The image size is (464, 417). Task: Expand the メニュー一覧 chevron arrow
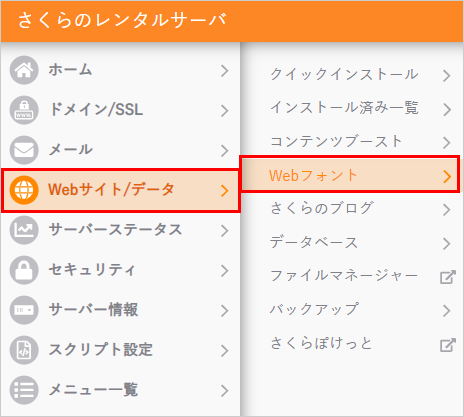[x=225, y=391]
